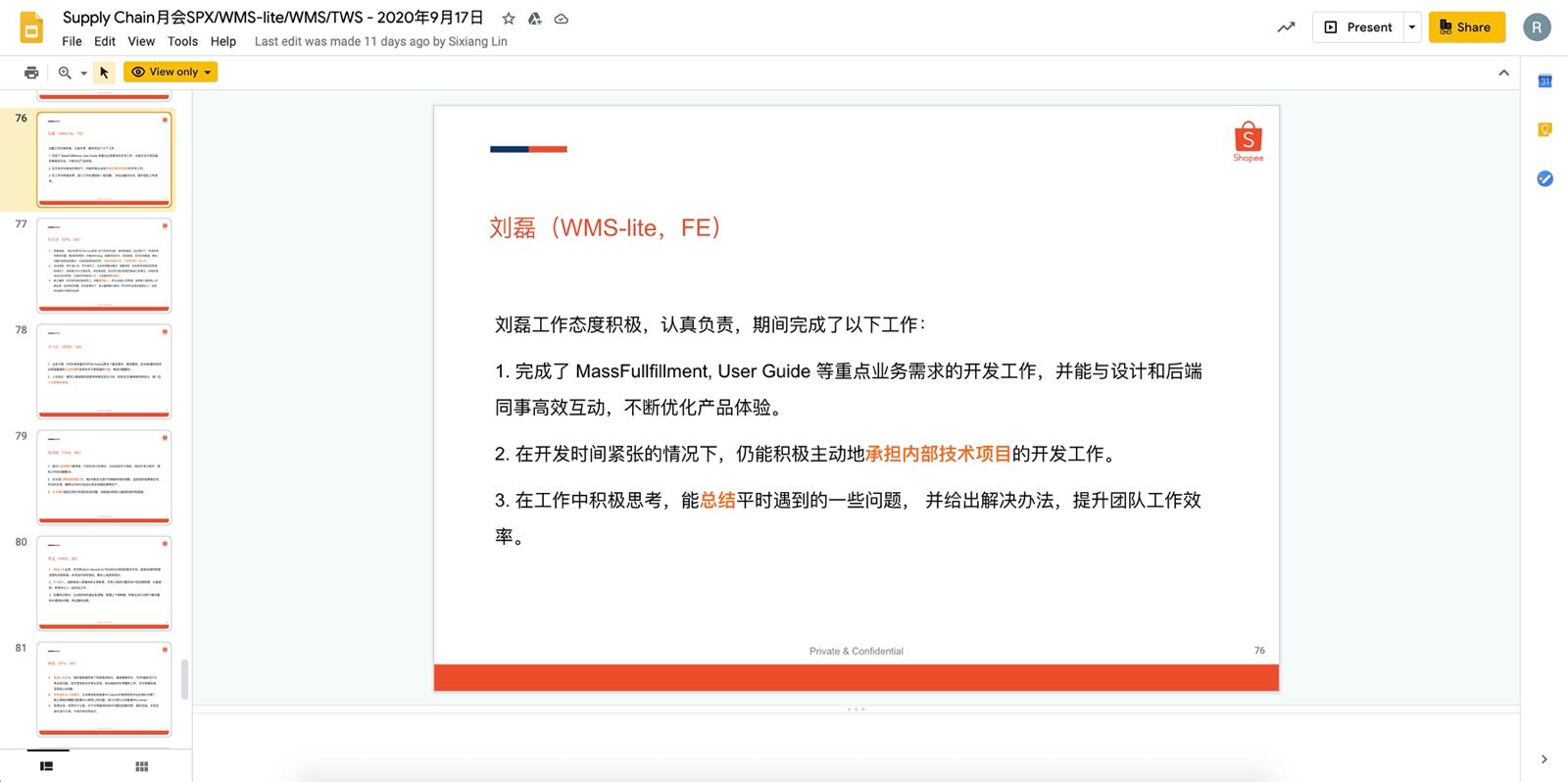Open Google Keep side panel

point(1544,129)
